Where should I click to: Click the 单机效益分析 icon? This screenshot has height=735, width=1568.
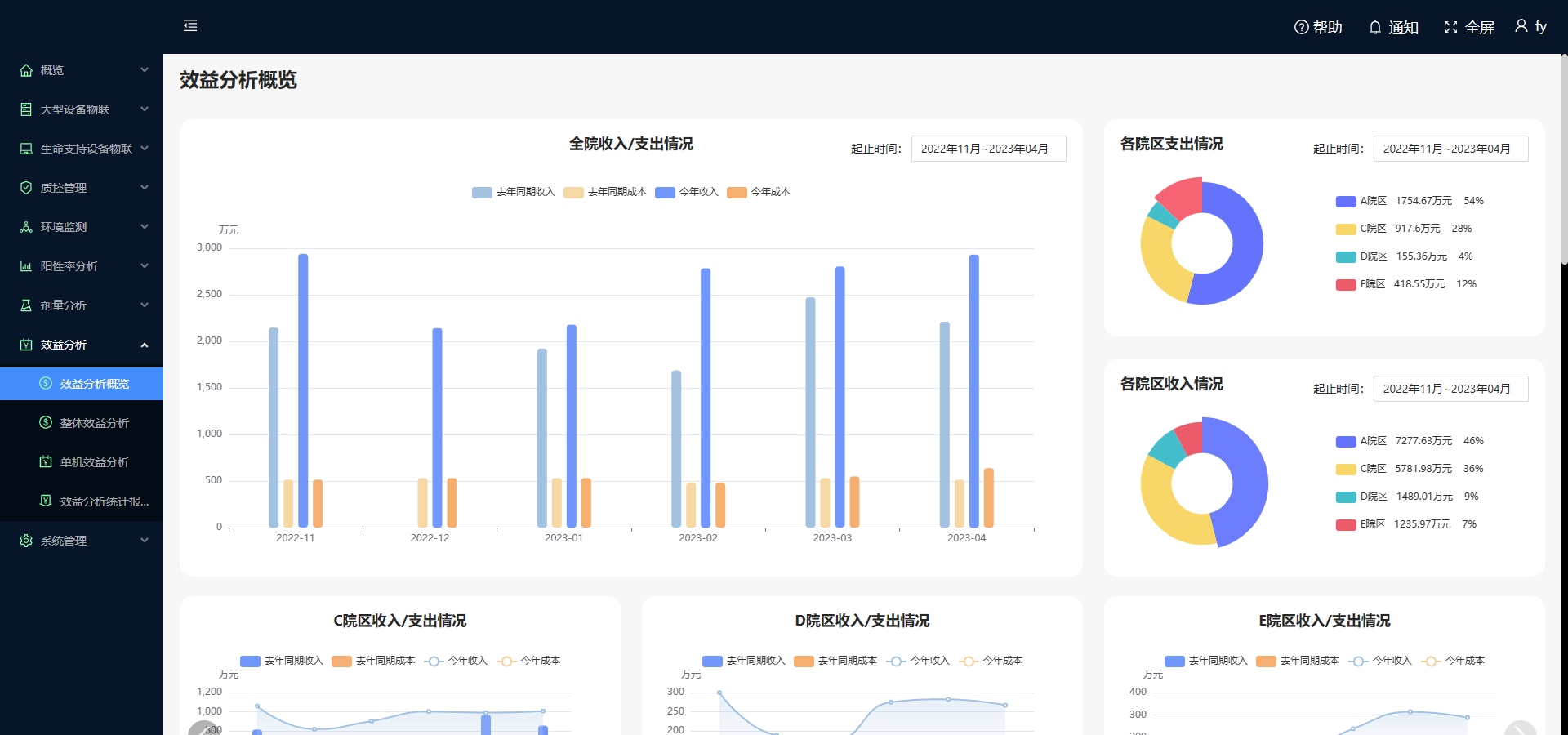click(46, 461)
